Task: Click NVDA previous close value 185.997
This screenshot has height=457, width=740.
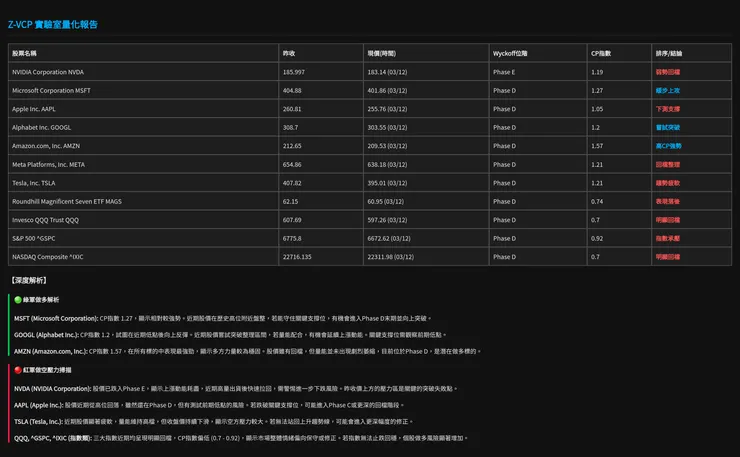Action: (x=294, y=72)
